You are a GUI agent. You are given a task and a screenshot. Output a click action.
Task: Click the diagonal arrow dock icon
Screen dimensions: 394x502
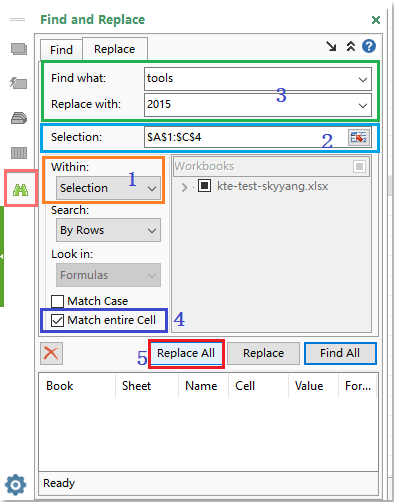[x=331, y=46]
